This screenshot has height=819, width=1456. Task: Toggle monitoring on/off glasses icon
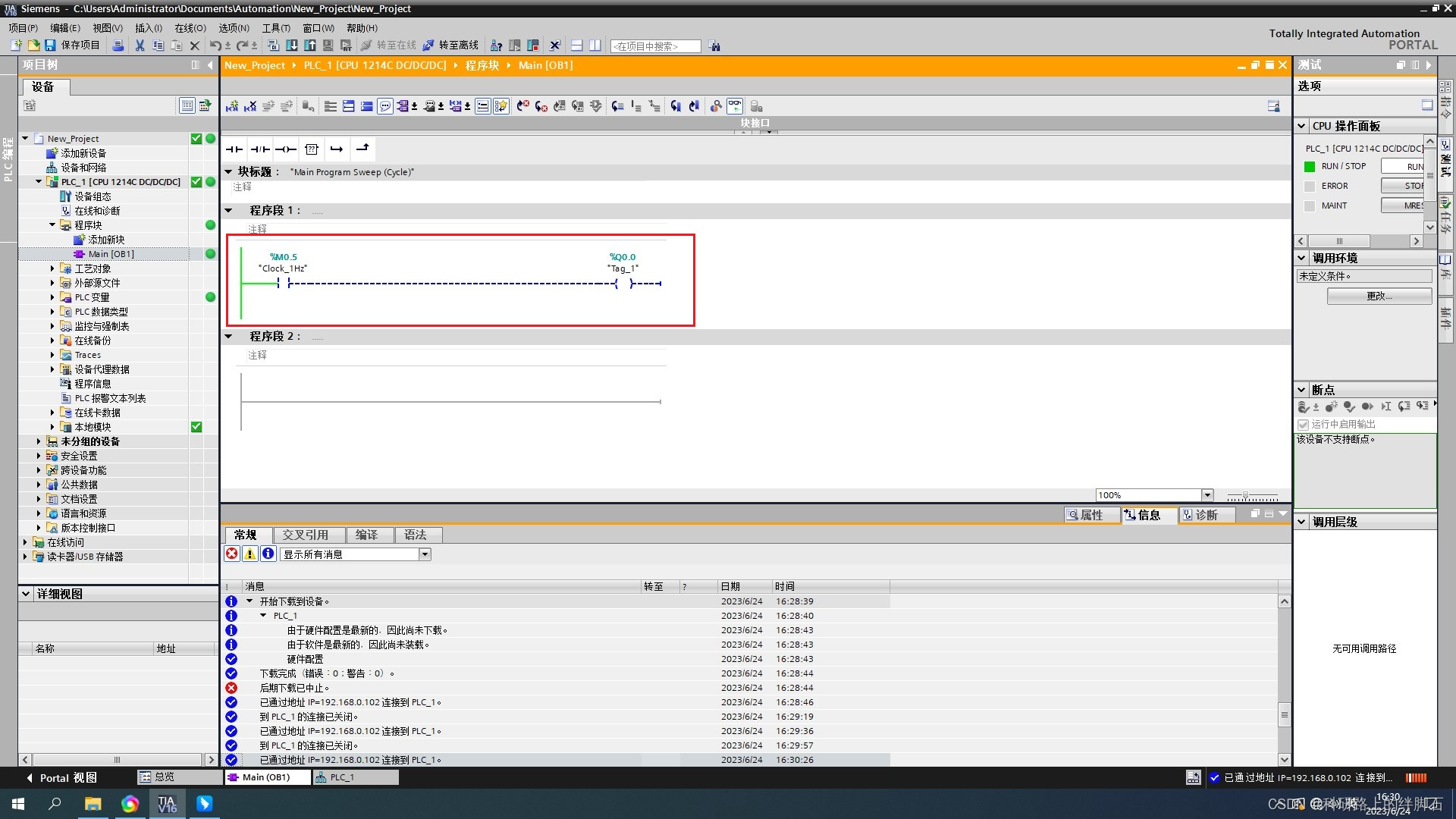click(735, 106)
